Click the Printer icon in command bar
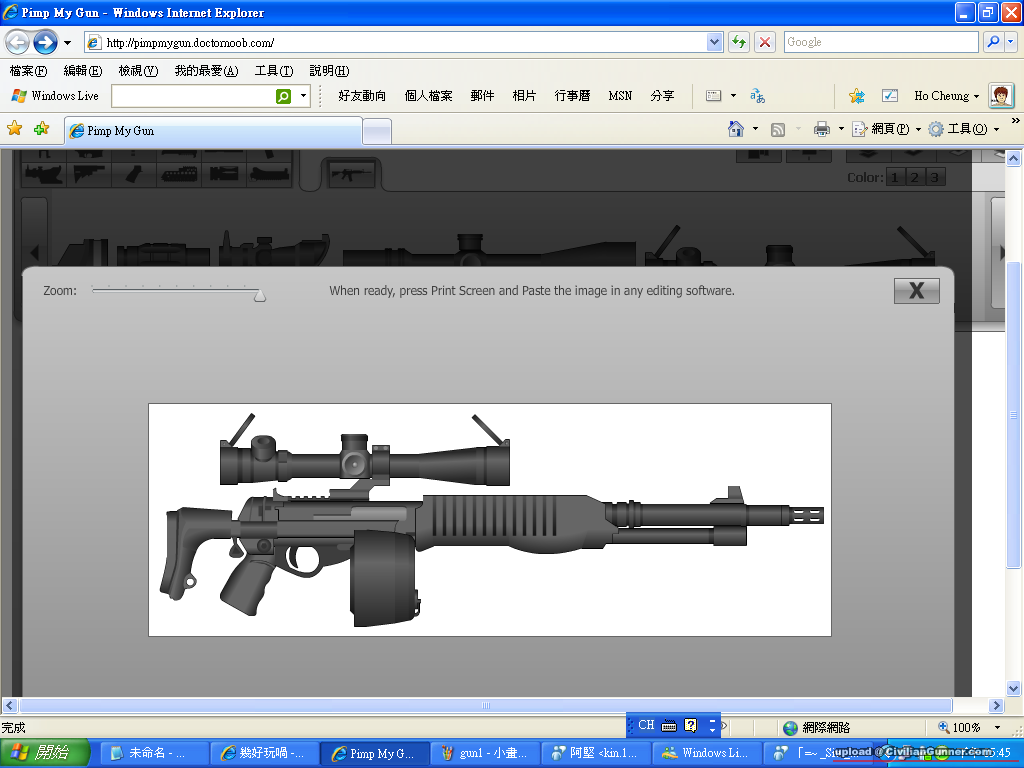Screen dimensions: 1024x768 click(x=822, y=129)
